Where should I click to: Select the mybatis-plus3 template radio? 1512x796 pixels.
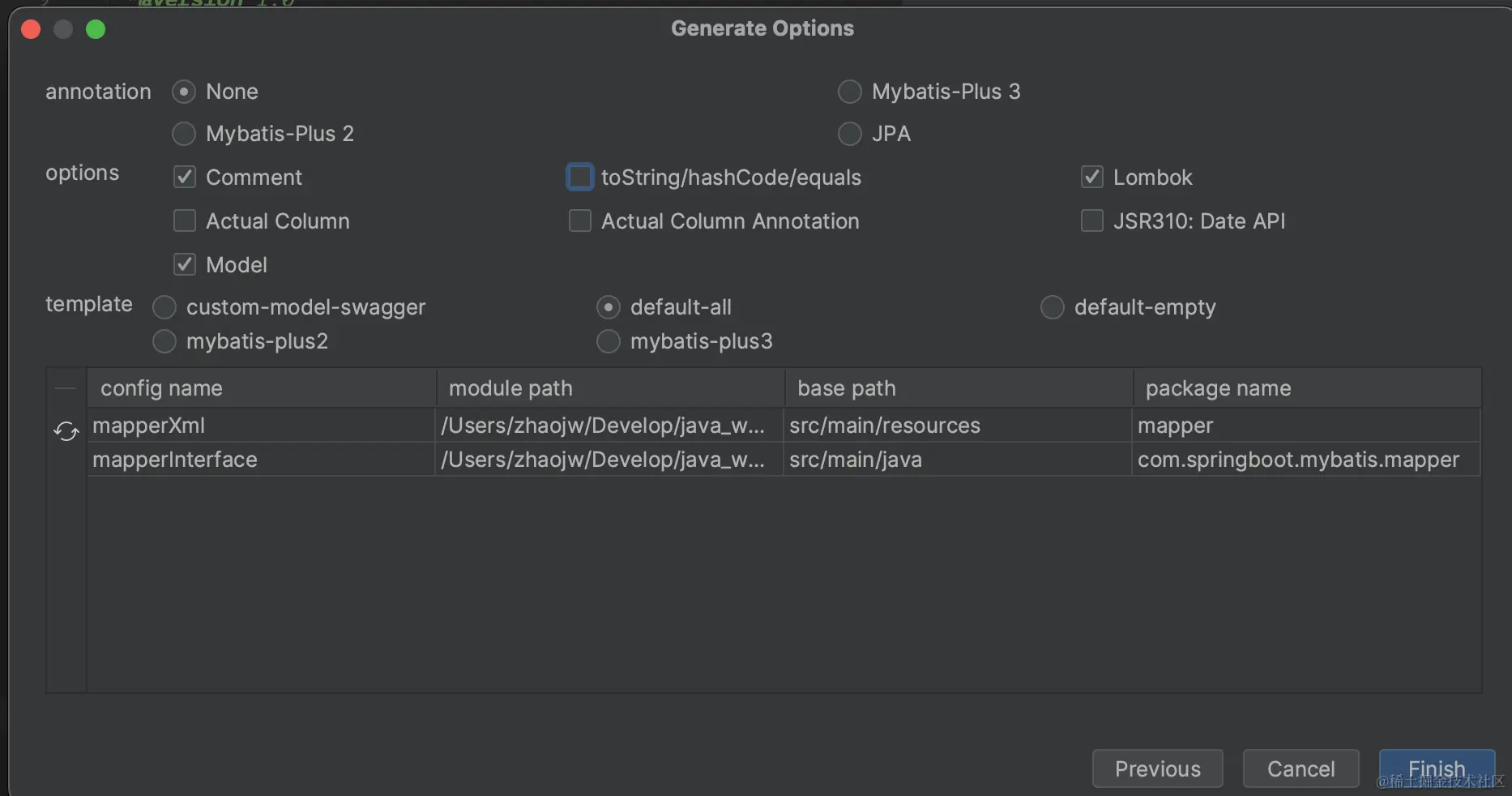609,341
